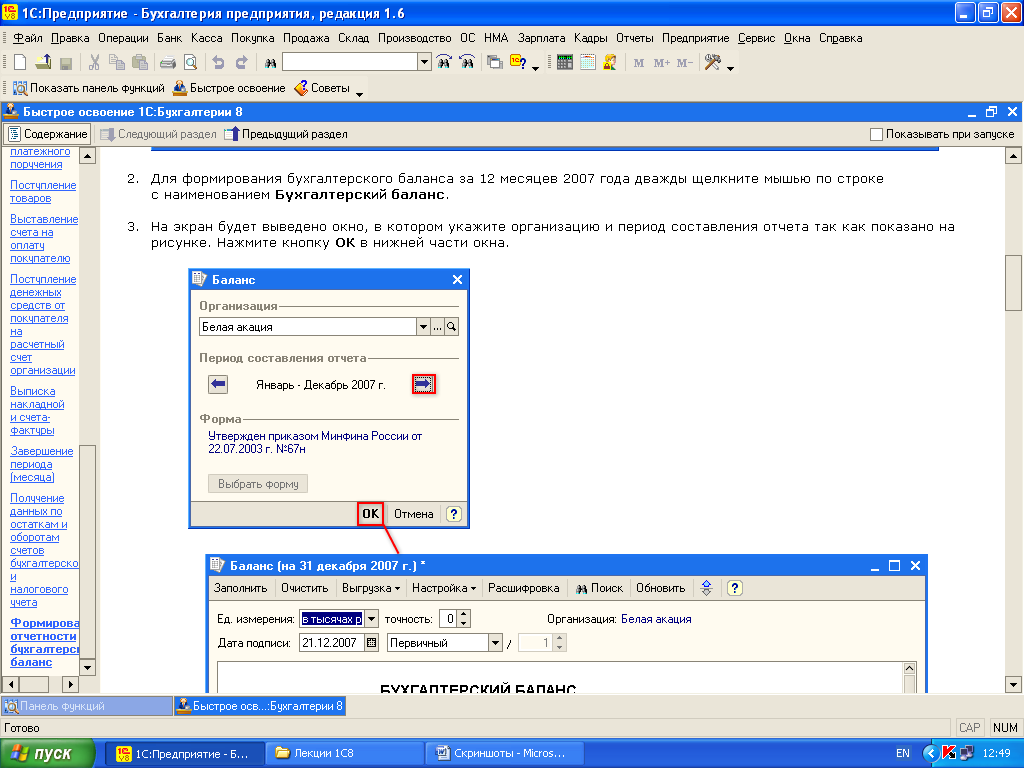Open Print Preview from toolbar
The image size is (1024, 768).
tap(190, 63)
